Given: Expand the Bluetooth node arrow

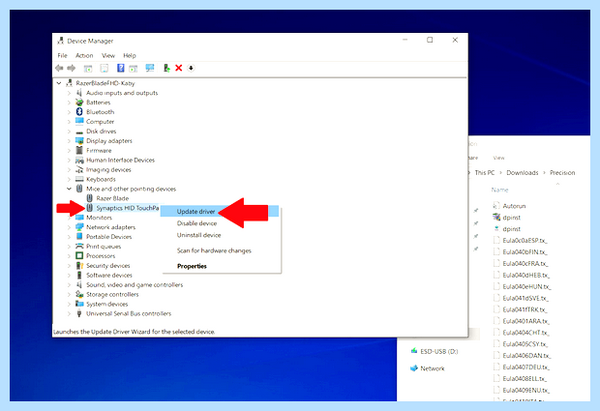Looking at the screenshot, I should [69, 112].
